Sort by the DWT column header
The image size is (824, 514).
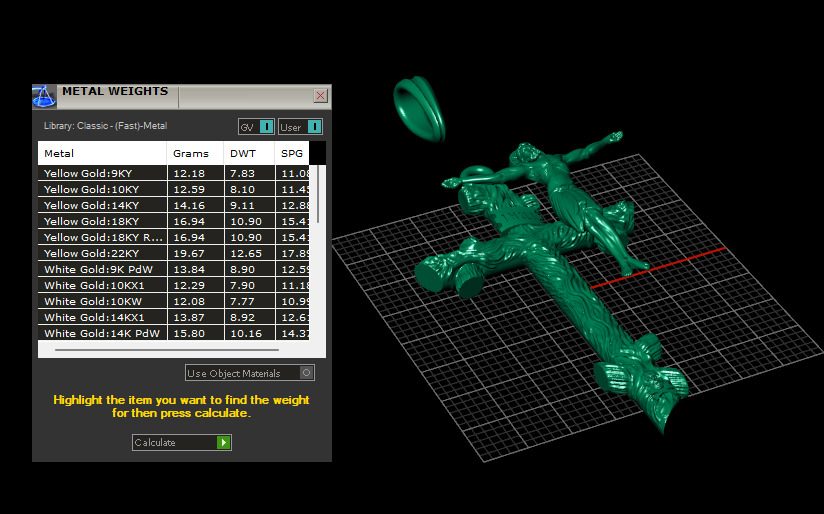tap(249, 153)
